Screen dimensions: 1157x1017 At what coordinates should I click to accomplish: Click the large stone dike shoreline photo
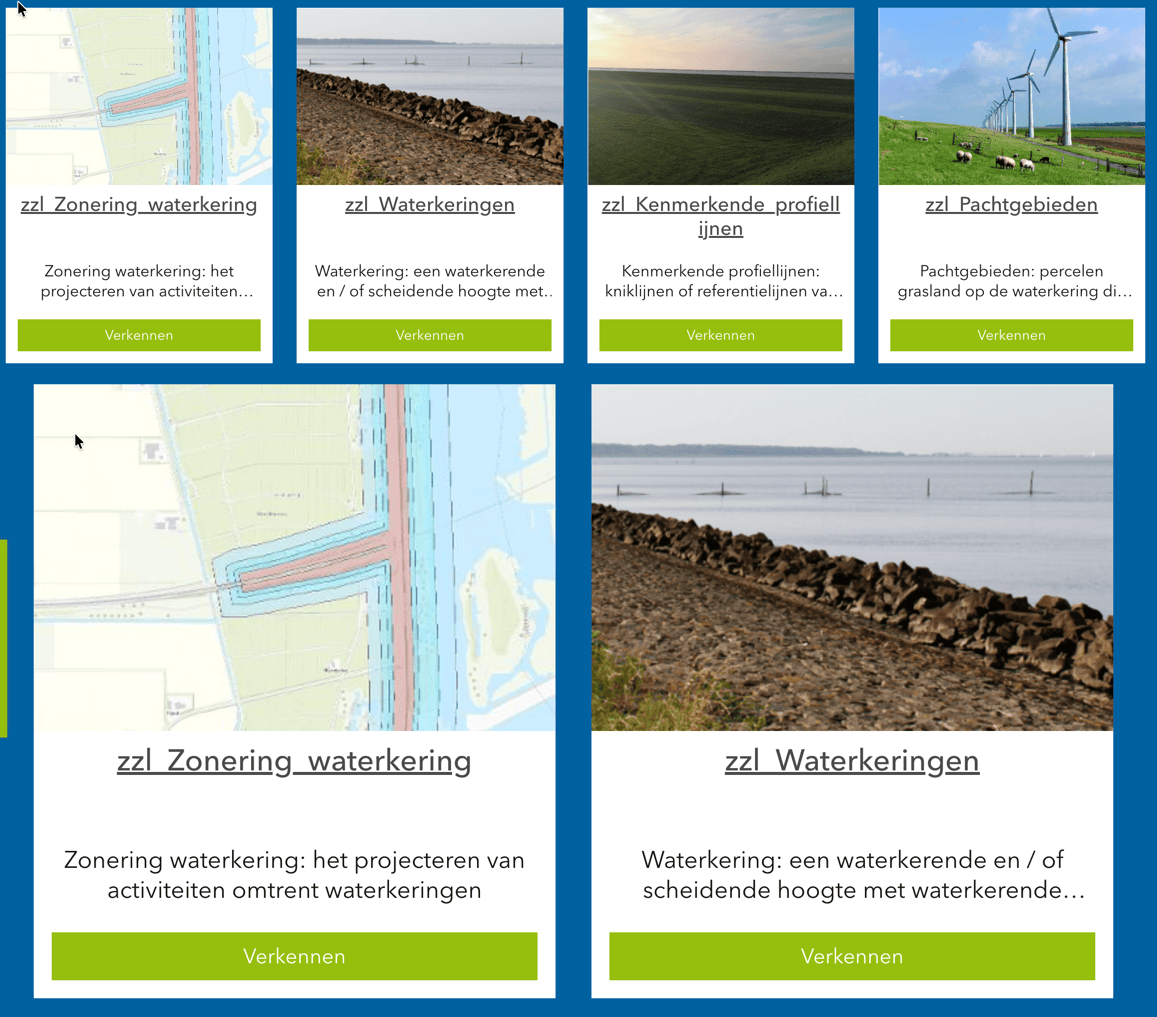coord(851,557)
